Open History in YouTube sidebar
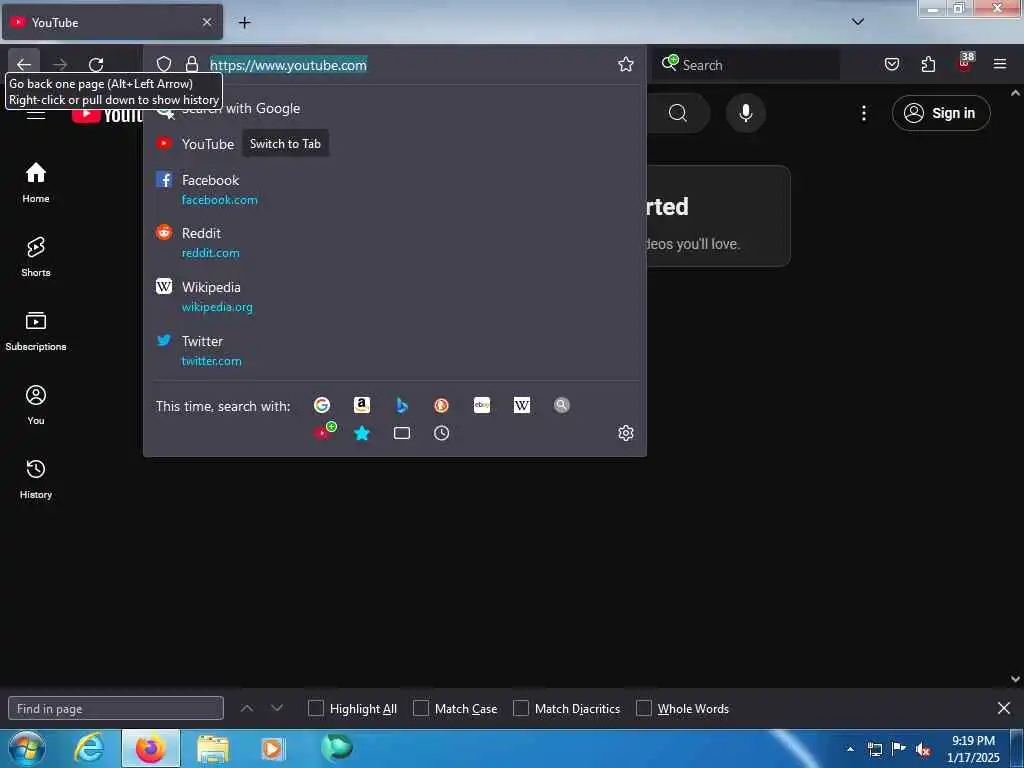Screen dimensions: 1024x768 (36, 479)
